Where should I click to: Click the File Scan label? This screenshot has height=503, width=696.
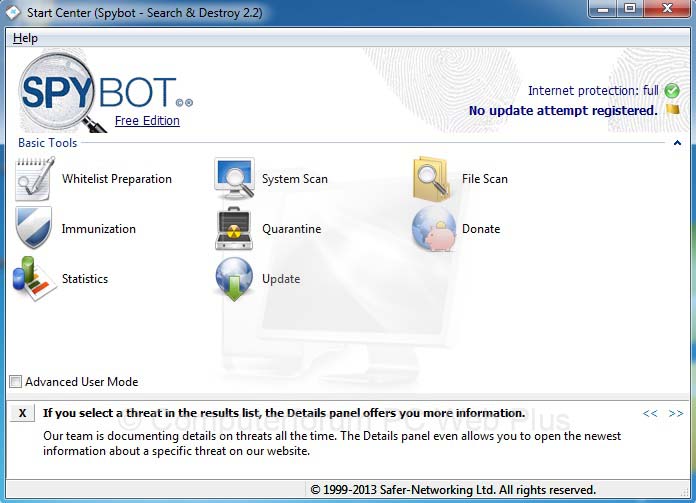pyautogui.click(x=485, y=179)
